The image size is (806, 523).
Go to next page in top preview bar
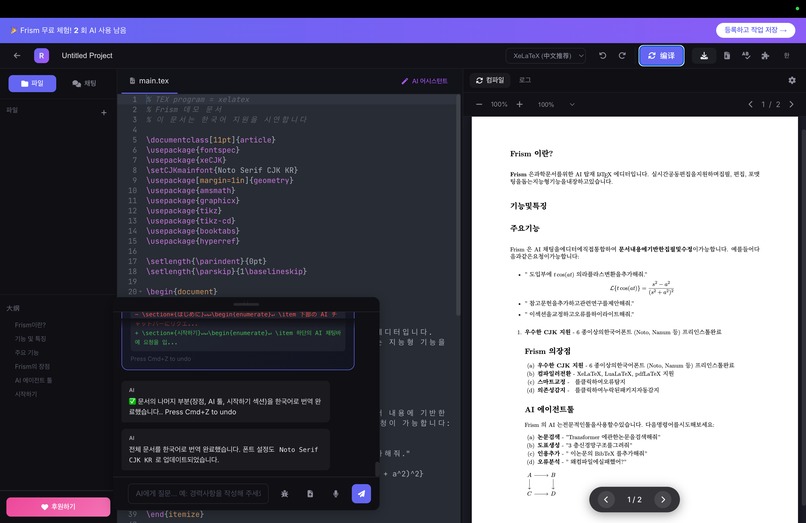[x=791, y=104]
